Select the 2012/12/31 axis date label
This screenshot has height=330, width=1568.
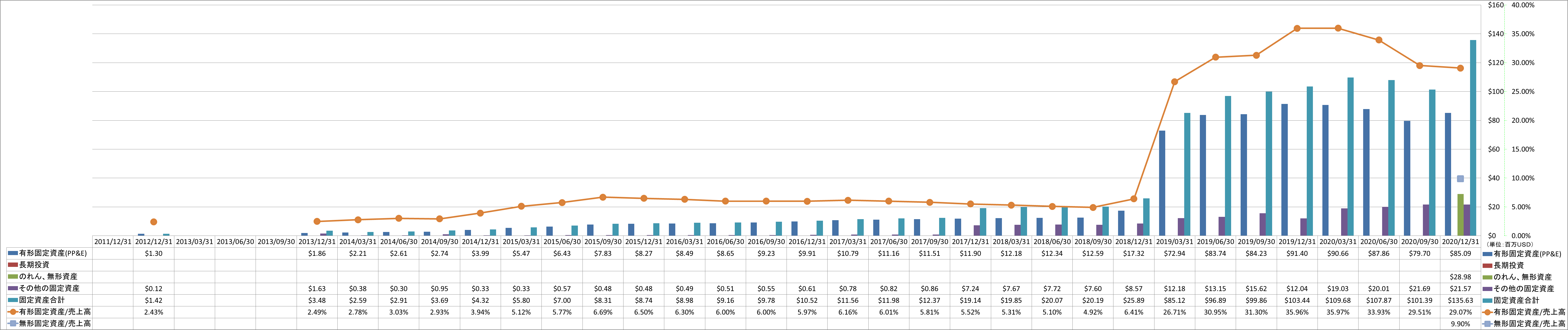pos(153,242)
